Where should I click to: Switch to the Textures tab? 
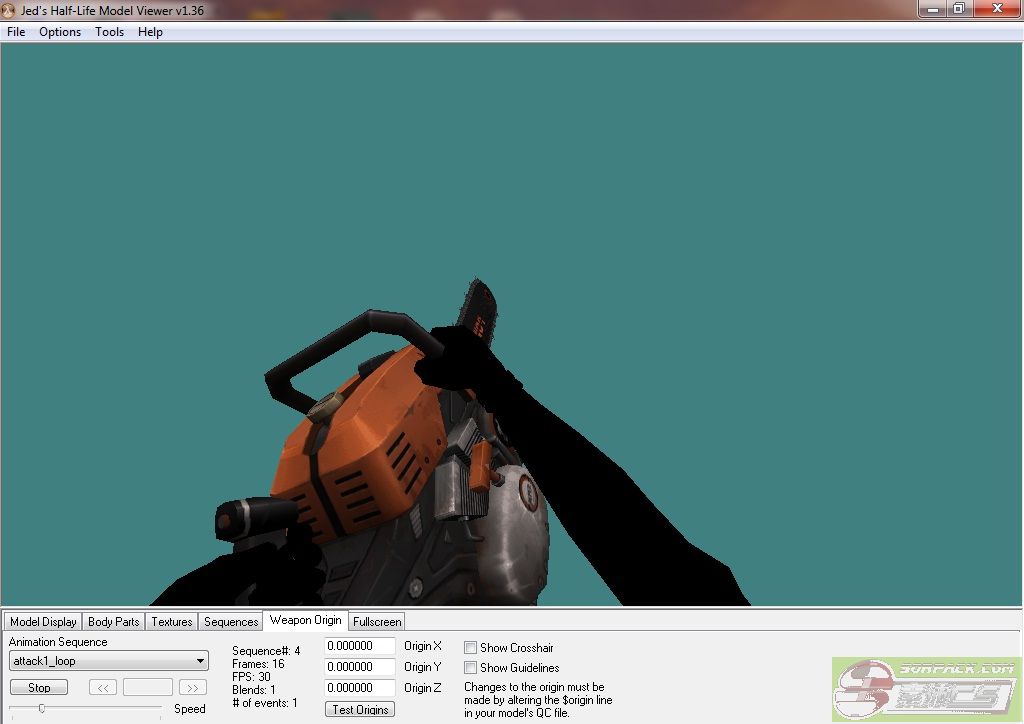[172, 622]
